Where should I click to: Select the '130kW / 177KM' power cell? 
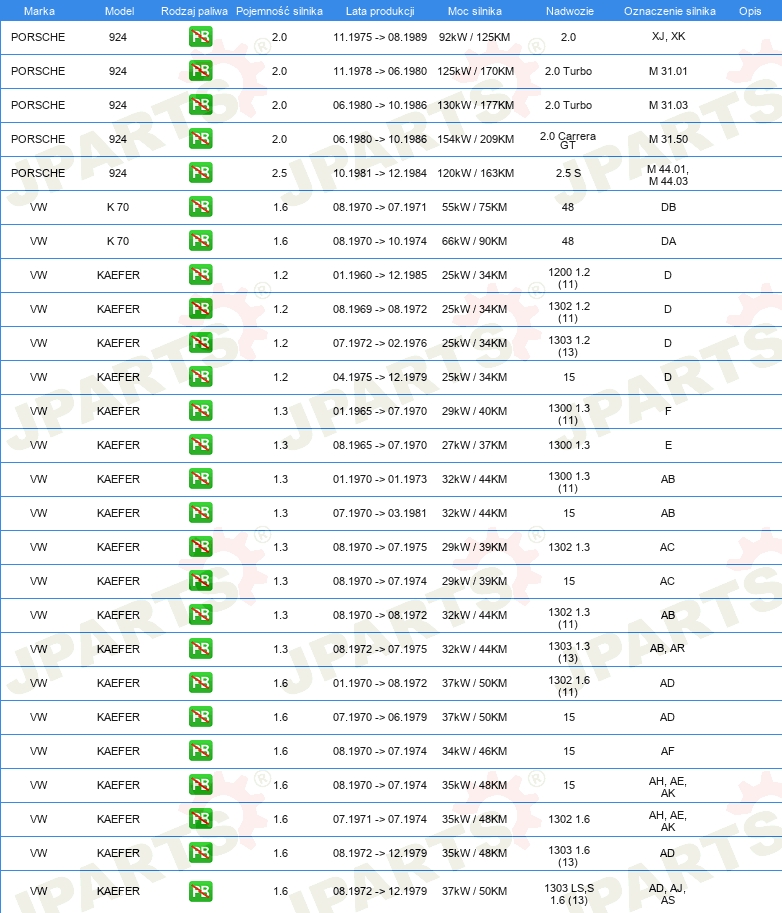pyautogui.click(x=475, y=105)
